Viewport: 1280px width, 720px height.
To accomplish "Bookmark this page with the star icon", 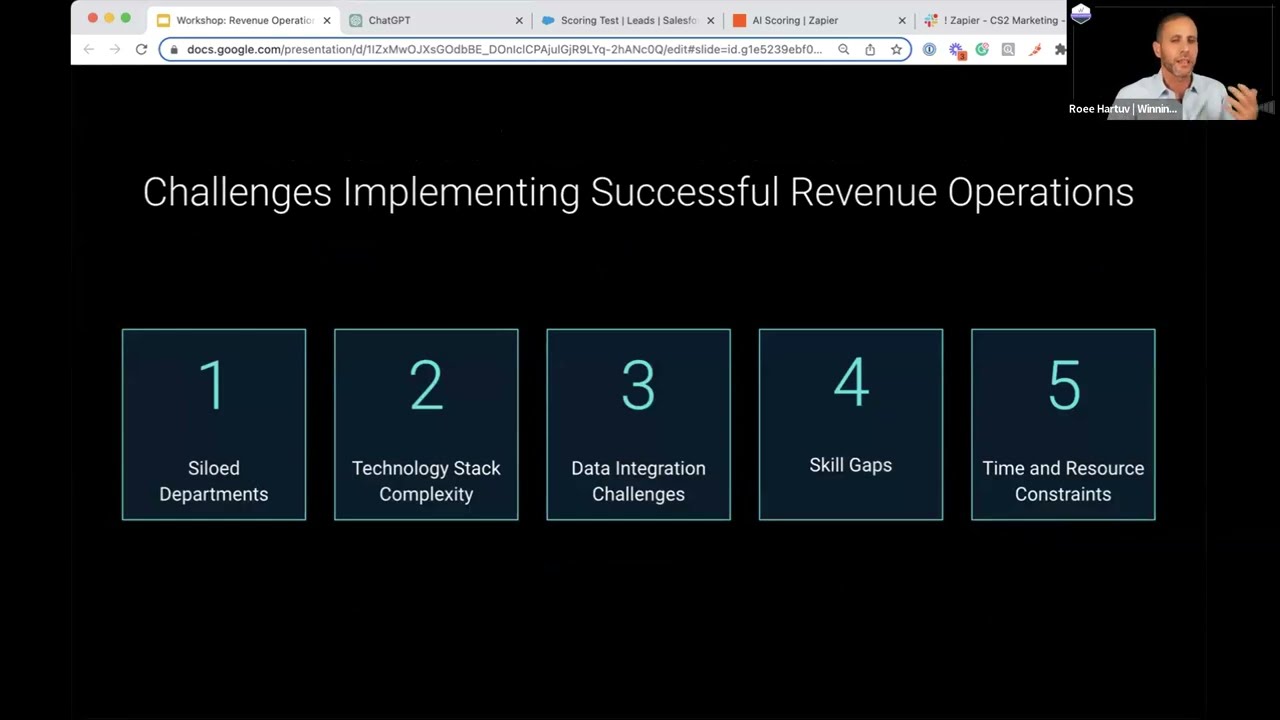I will coord(896,49).
